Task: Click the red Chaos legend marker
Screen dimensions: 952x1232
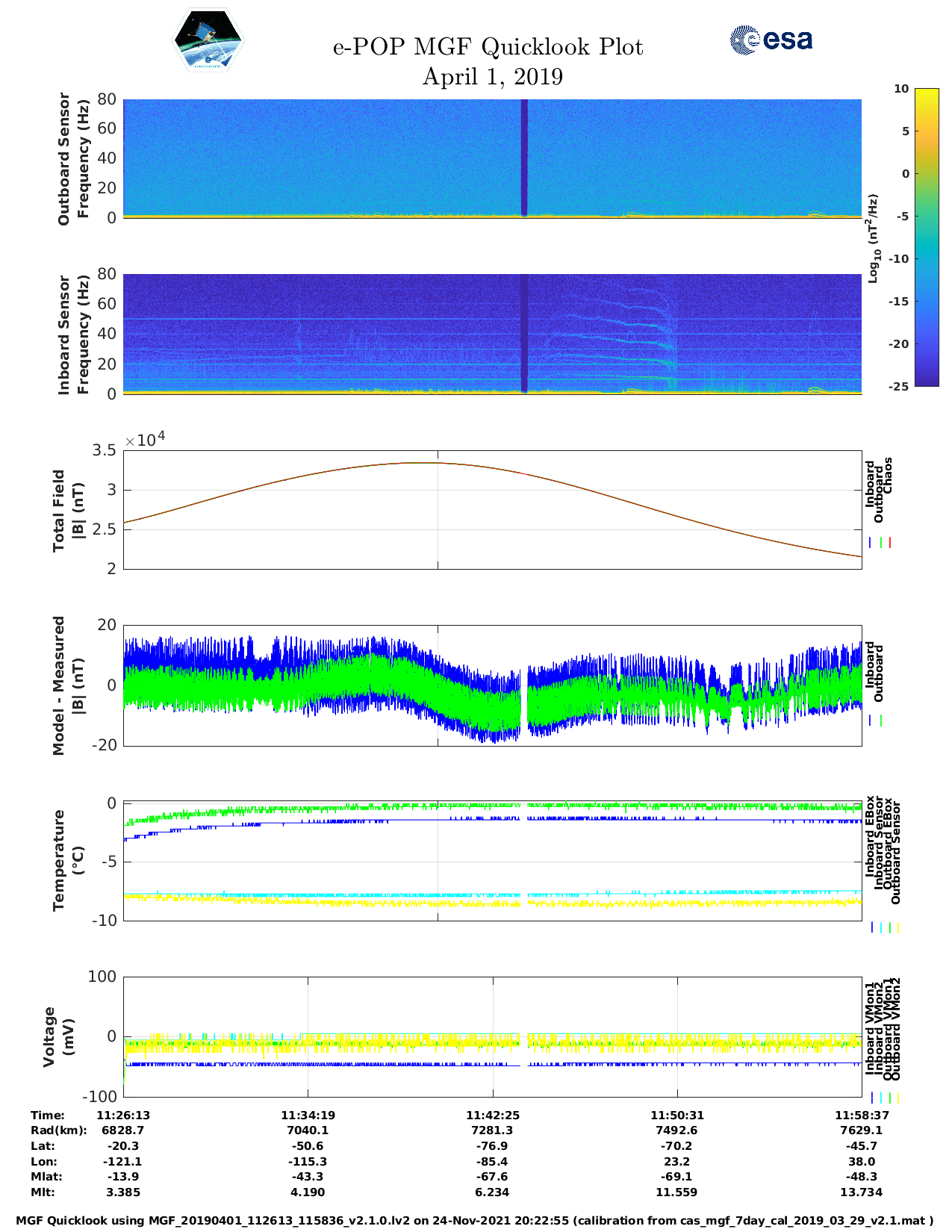Action: 890,543
